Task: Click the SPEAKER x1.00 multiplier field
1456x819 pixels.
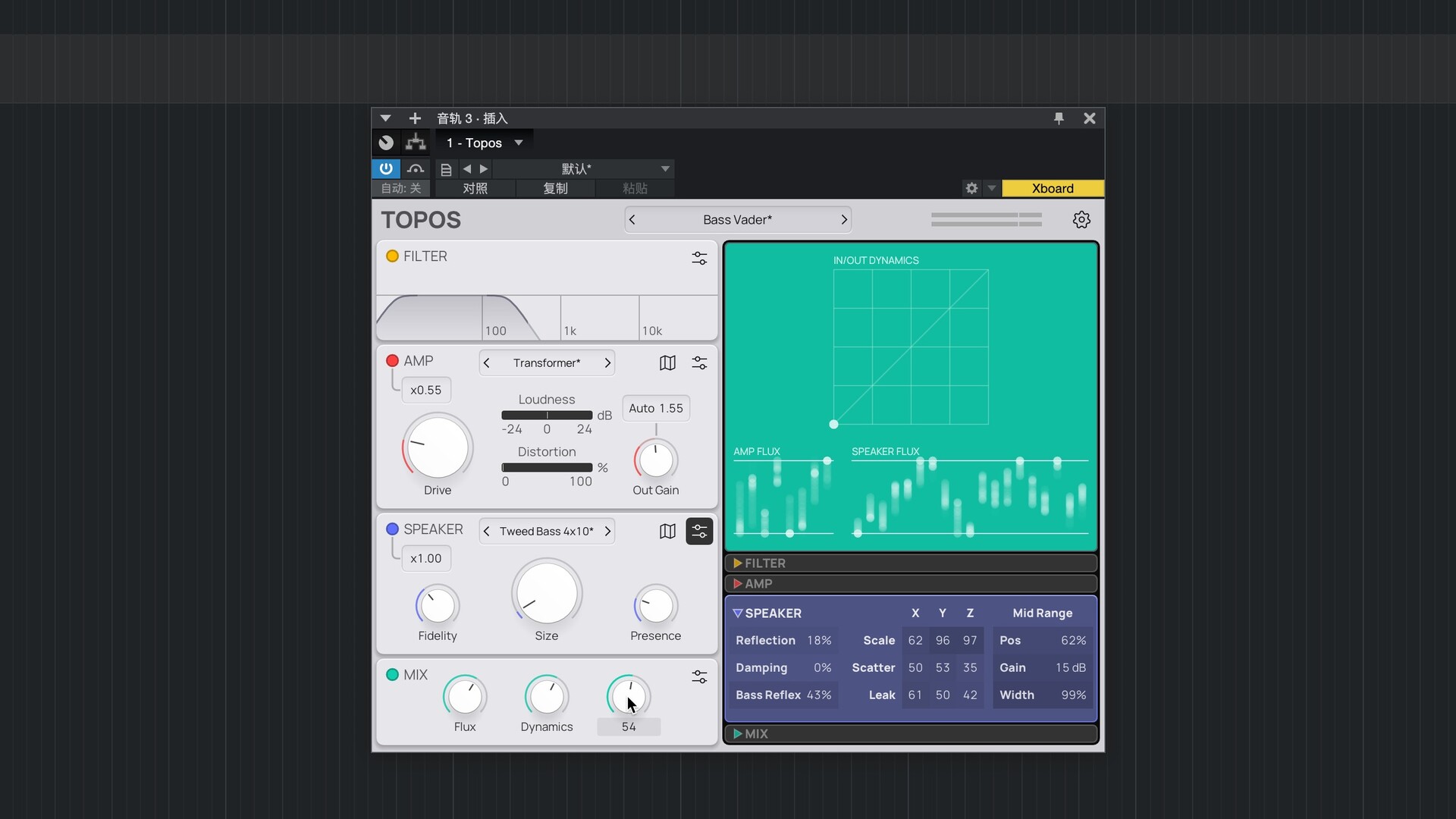Action: (425, 559)
